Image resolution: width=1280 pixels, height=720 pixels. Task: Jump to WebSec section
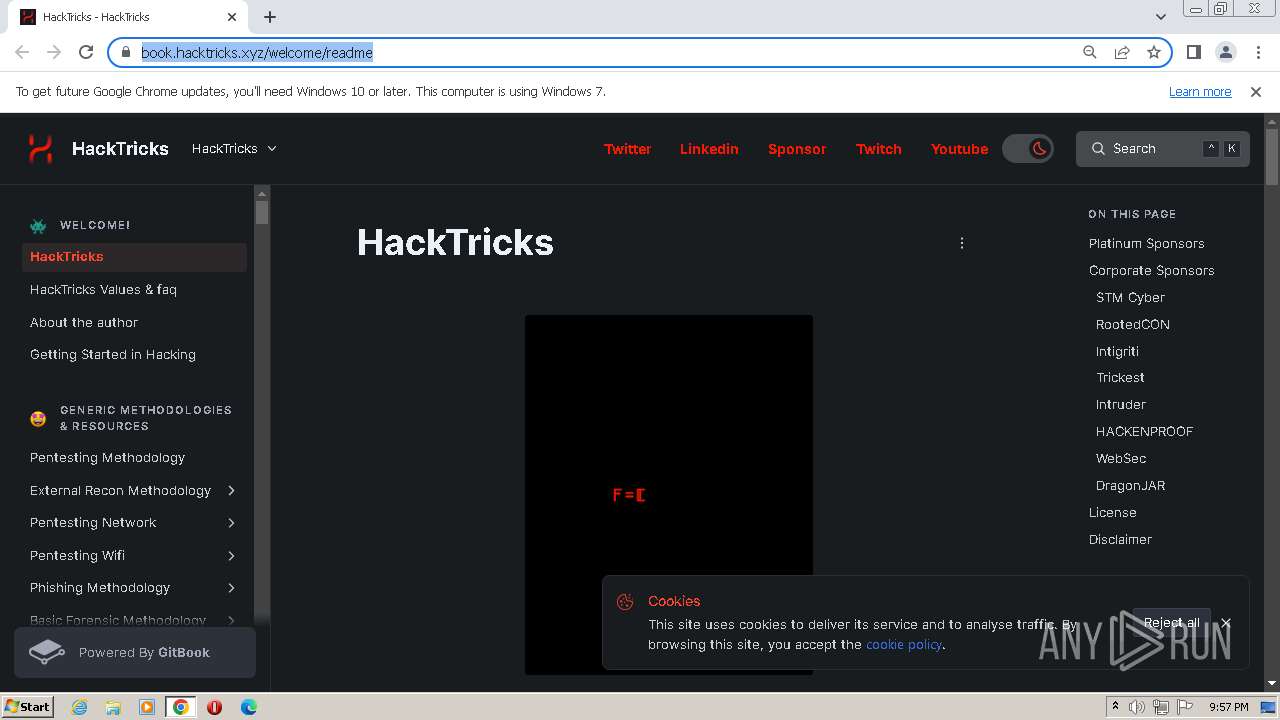tap(1121, 458)
